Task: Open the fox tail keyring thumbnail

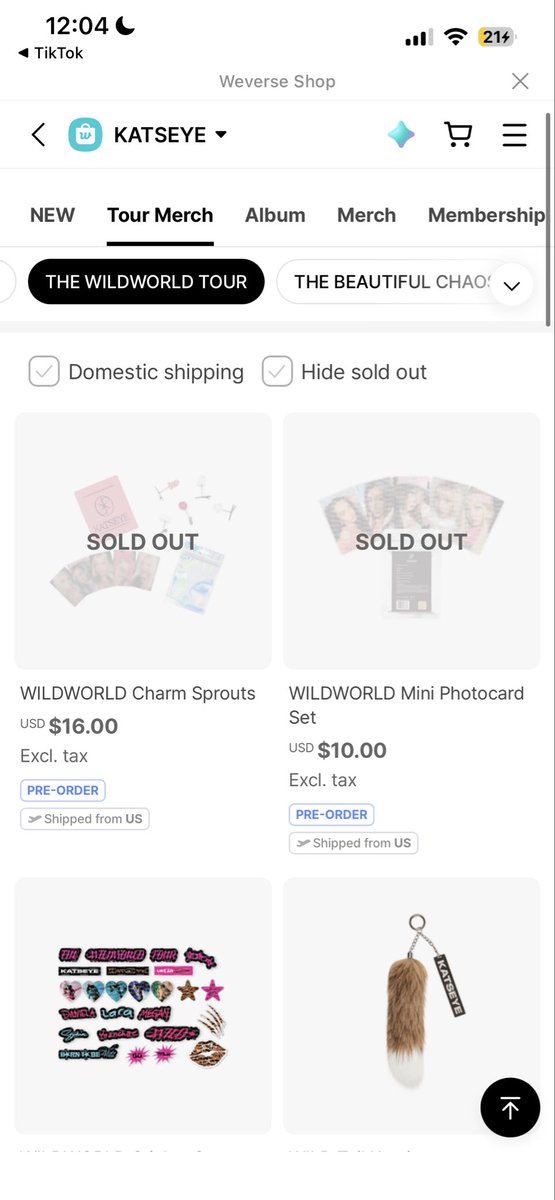Action: point(412,1005)
